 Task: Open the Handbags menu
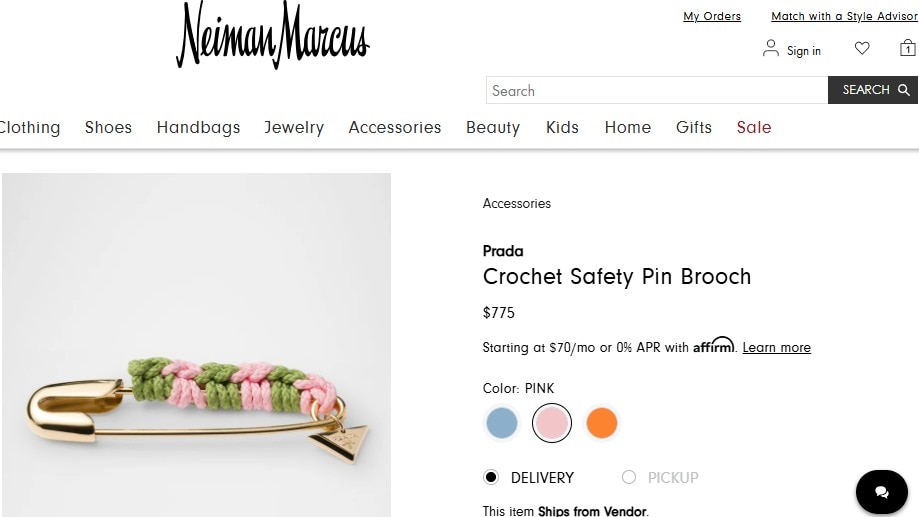198,127
